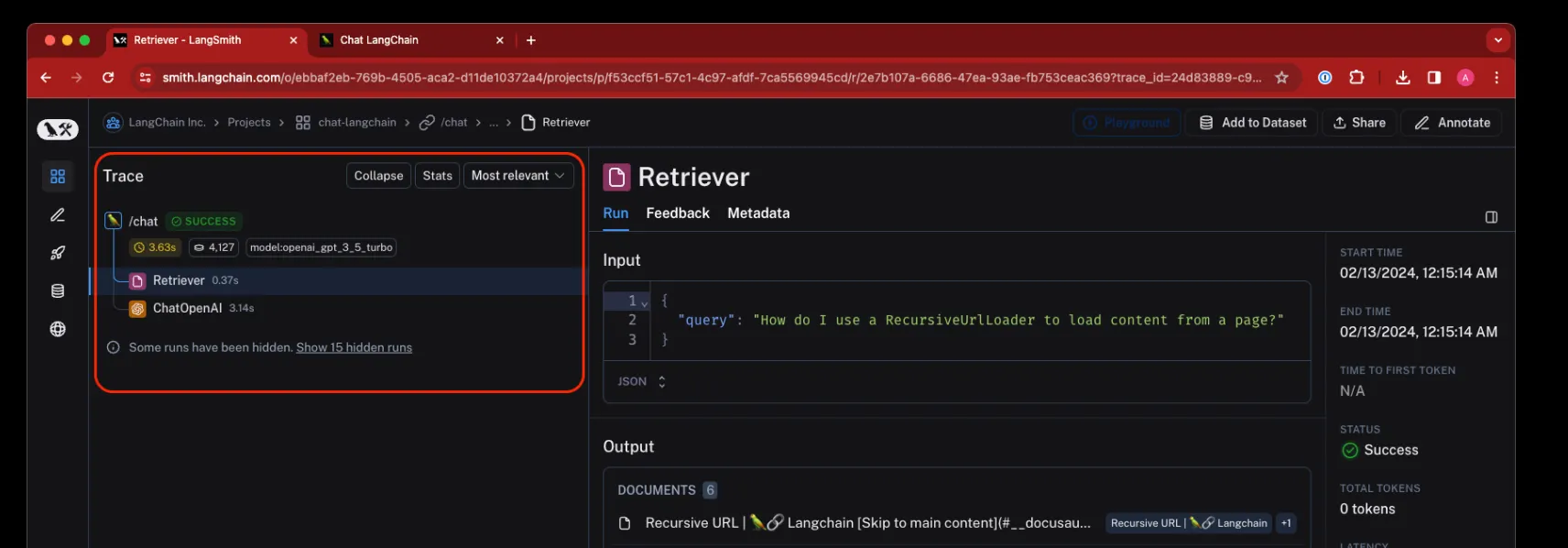The height and width of the screenshot is (548, 1568).
Task: Open the globe hub icon in sidebar
Action: pyautogui.click(x=58, y=329)
